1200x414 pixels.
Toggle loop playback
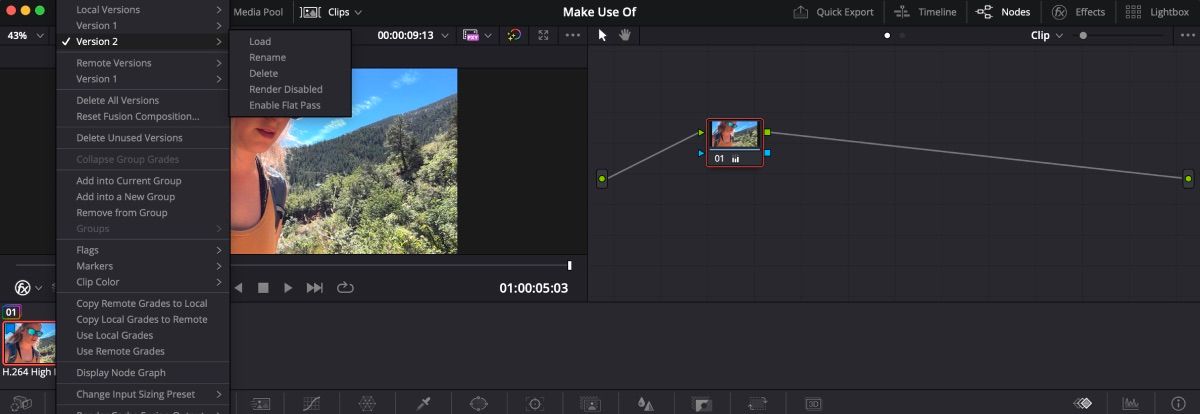[346, 288]
